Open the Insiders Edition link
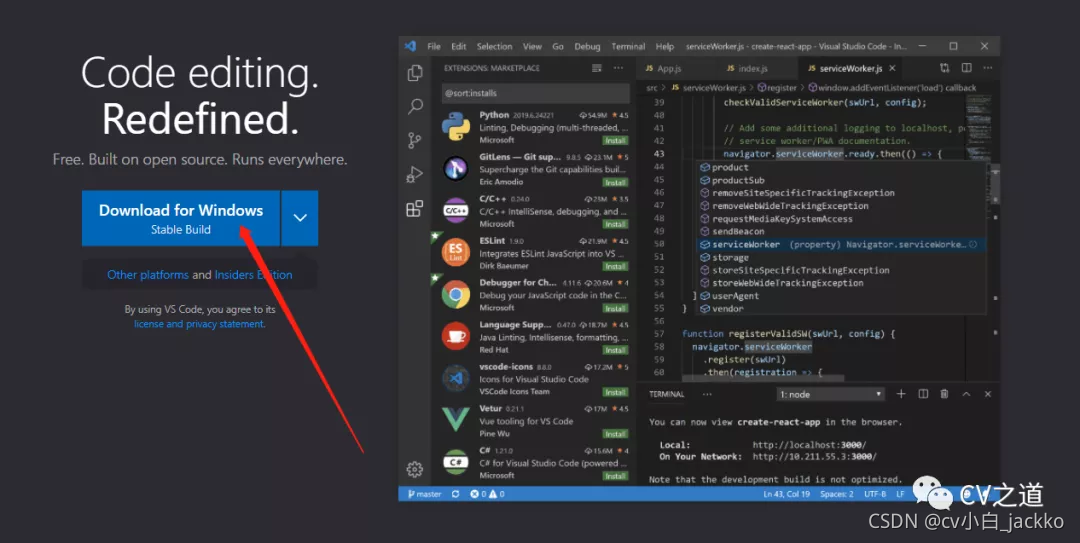 click(253, 274)
